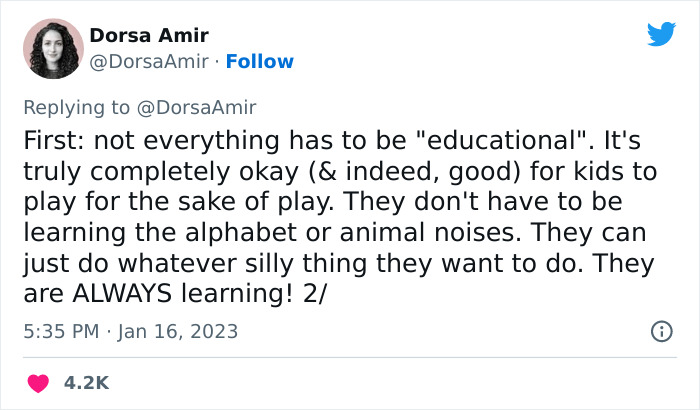Viewport: 700px width, 410px height.
Task: Click the Jan 16, 2023 date
Action: coord(179,331)
